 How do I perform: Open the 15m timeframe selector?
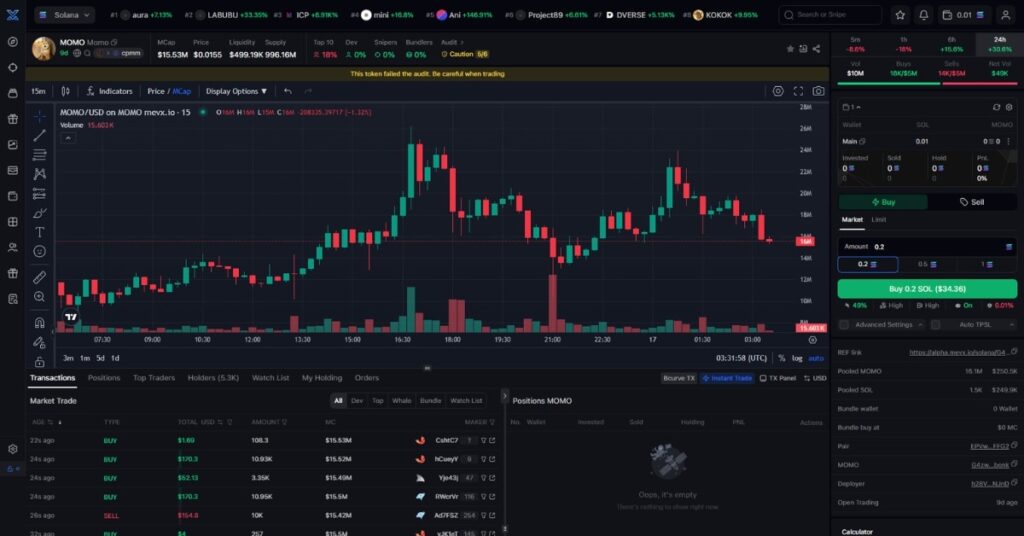point(39,91)
